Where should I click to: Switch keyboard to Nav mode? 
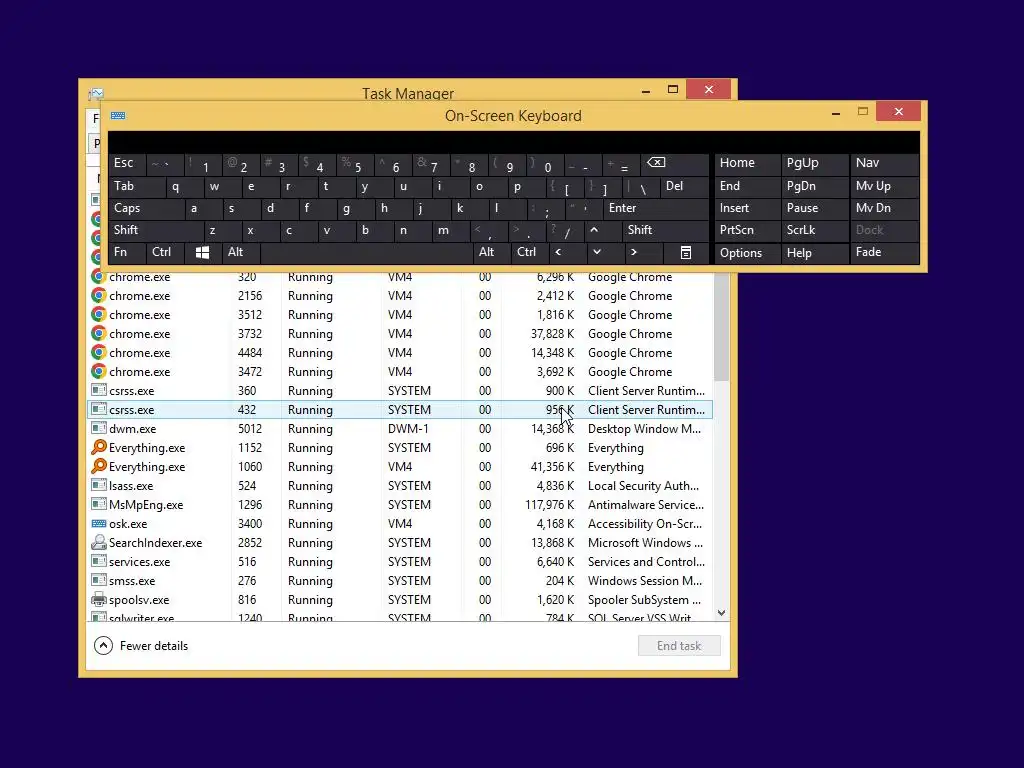coord(884,163)
